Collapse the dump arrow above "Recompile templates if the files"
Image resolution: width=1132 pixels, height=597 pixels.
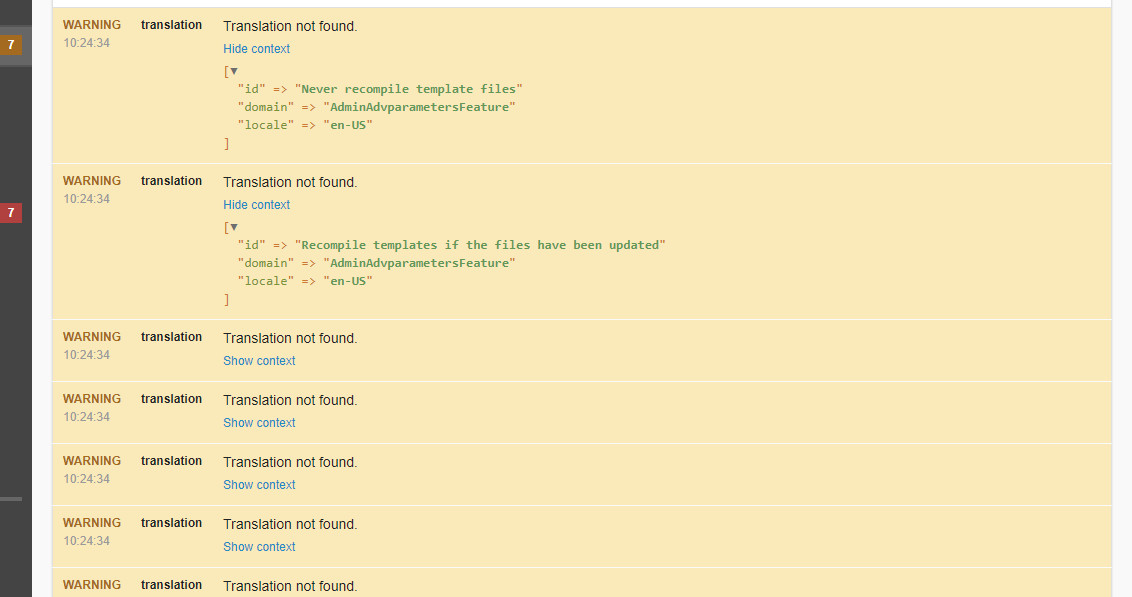234,227
